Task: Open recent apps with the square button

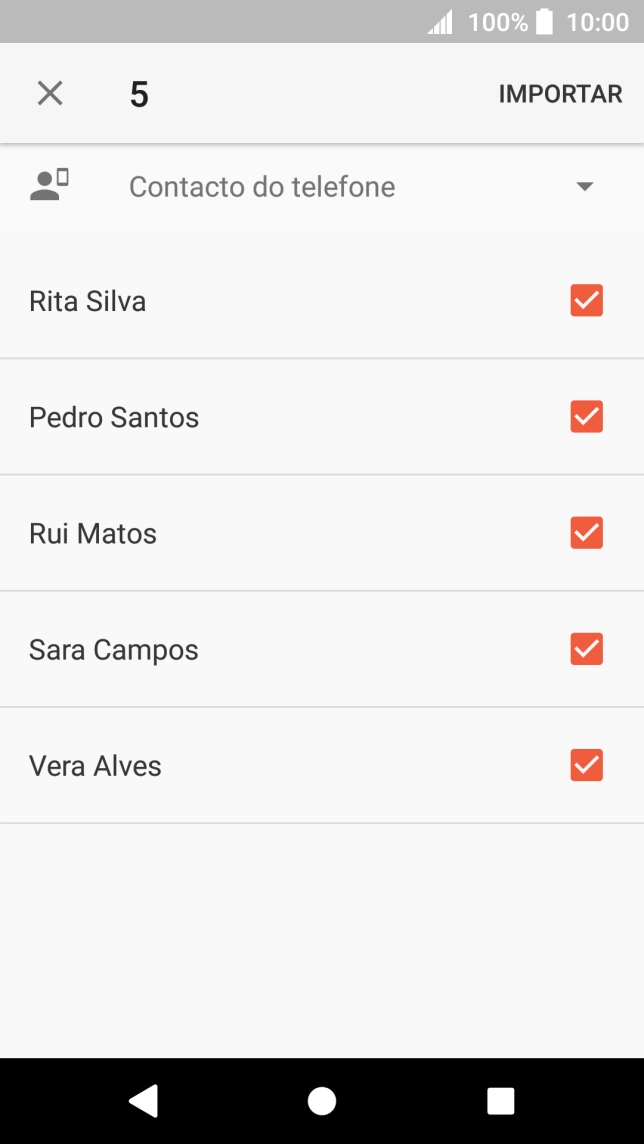Action: point(499,1099)
